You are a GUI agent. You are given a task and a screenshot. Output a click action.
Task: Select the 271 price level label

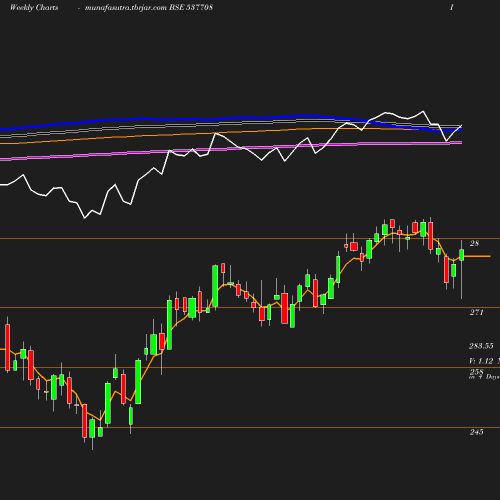(x=476, y=312)
